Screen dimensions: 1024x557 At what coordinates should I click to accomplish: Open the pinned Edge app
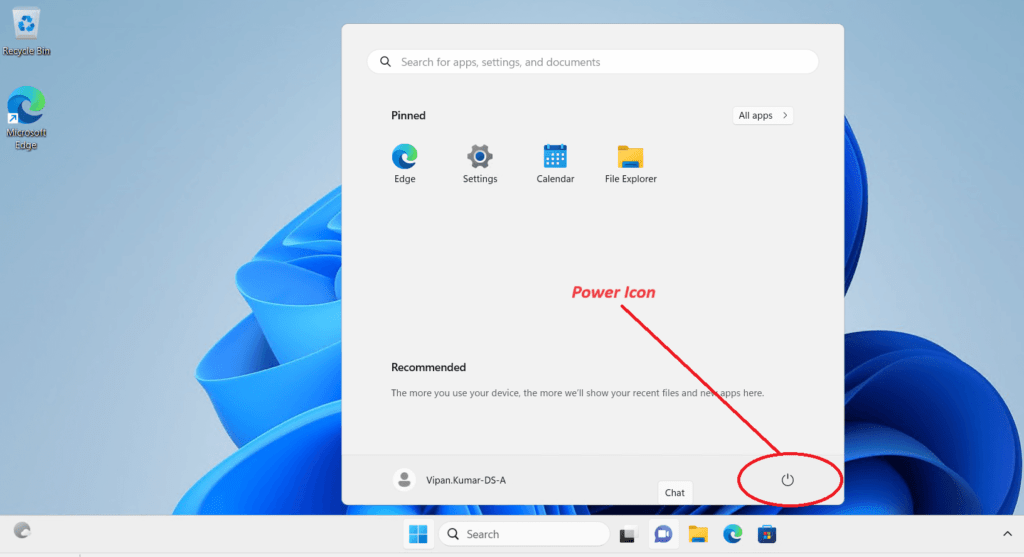(404, 163)
